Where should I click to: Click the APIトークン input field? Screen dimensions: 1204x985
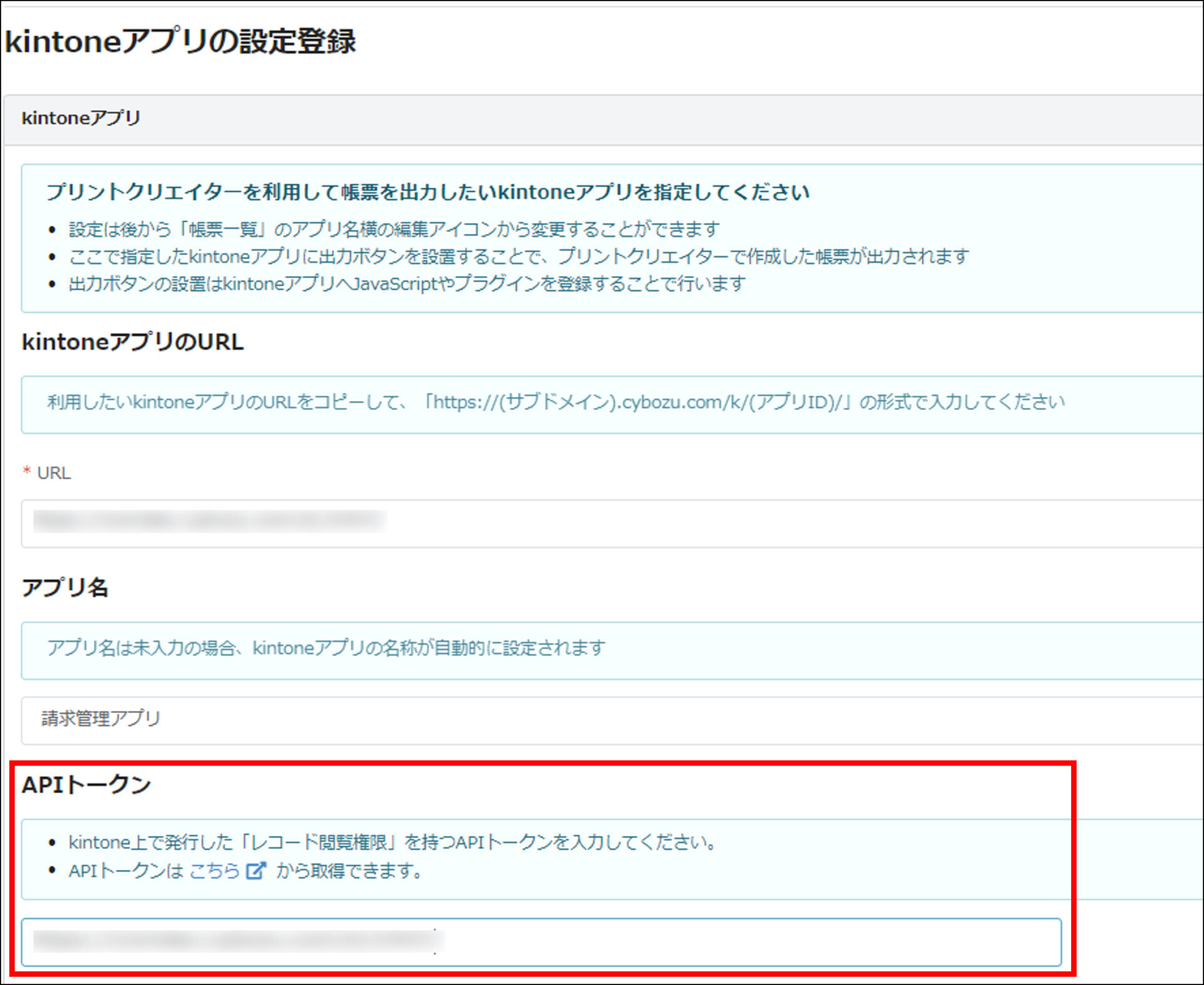(541, 942)
